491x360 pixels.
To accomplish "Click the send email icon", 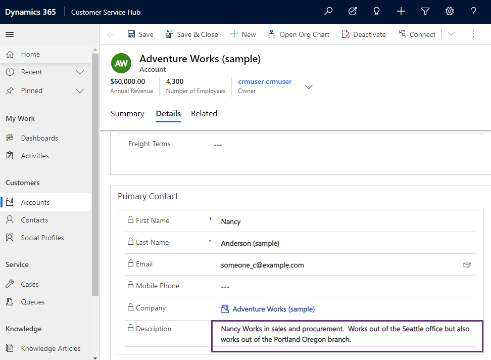I will click(467, 265).
